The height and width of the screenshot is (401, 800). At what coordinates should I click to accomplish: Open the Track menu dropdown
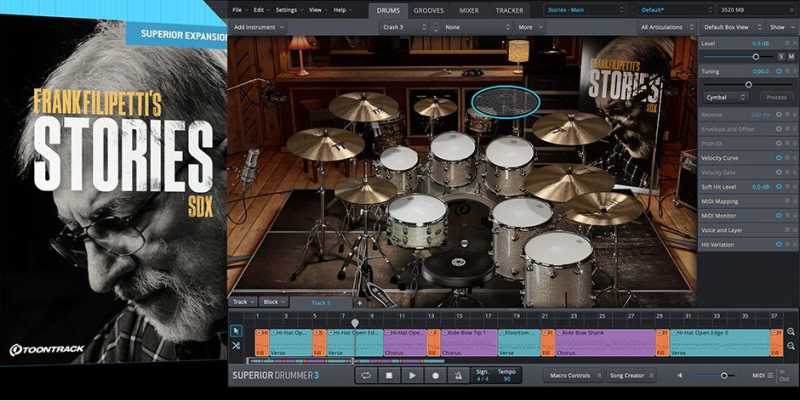pyautogui.click(x=243, y=302)
